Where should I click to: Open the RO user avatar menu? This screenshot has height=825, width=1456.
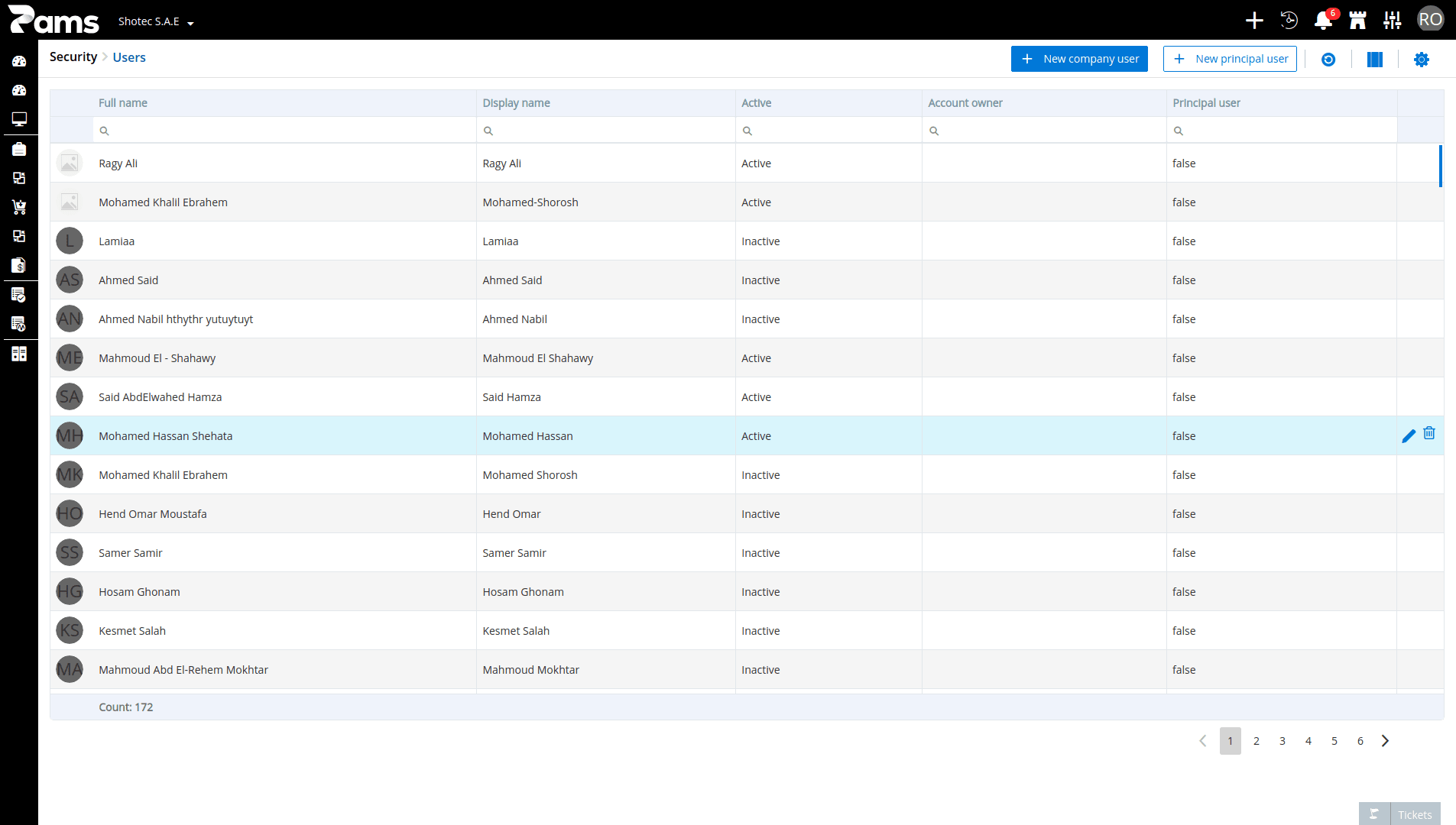1430,20
